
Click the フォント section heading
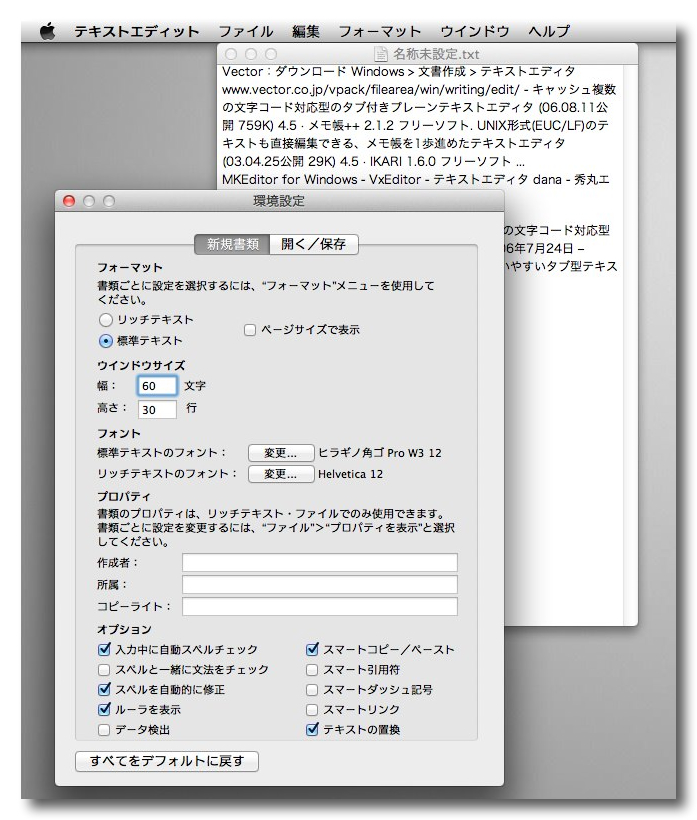pyautogui.click(x=119, y=434)
